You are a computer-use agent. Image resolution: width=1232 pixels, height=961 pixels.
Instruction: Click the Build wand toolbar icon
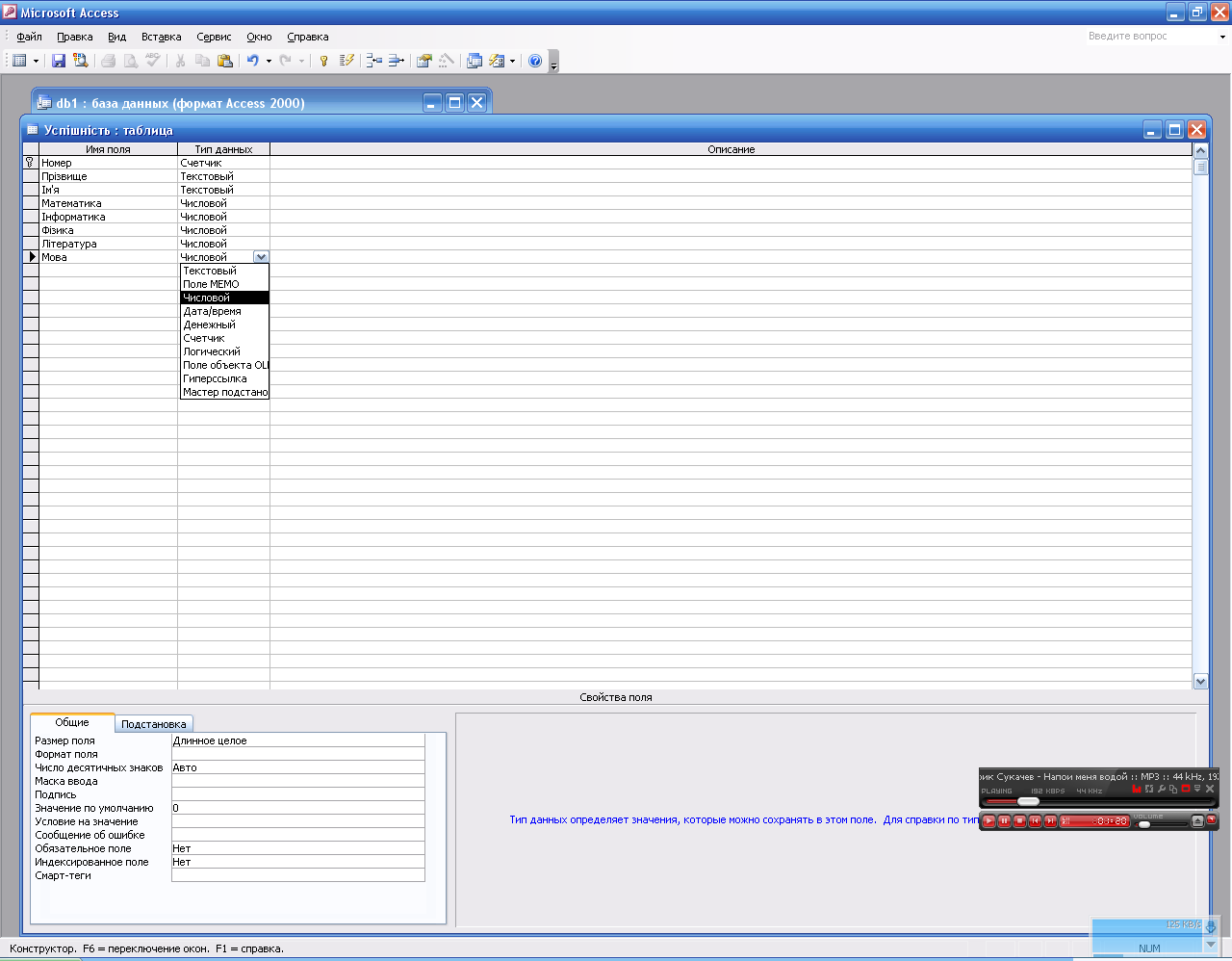pos(446,61)
